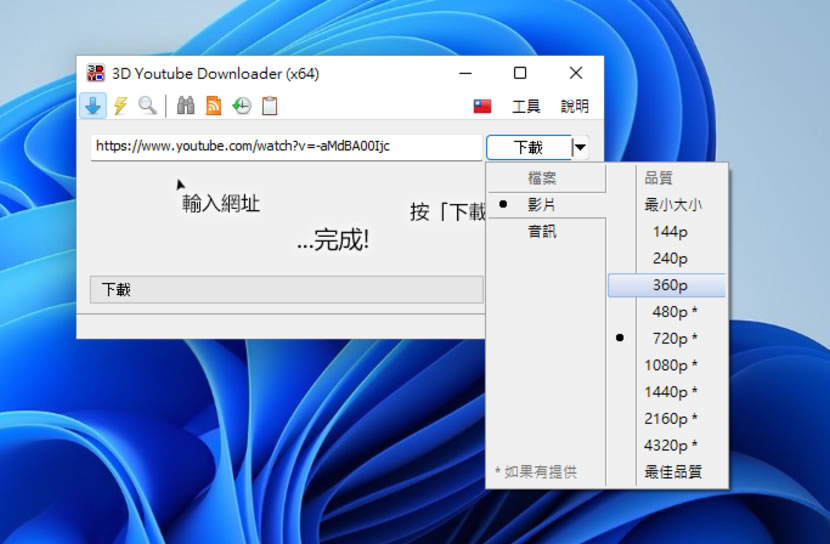Viewport: 830px width, 544px height.
Task: Minimize the 3D Youtube Downloader window
Action: pyautogui.click(x=465, y=73)
